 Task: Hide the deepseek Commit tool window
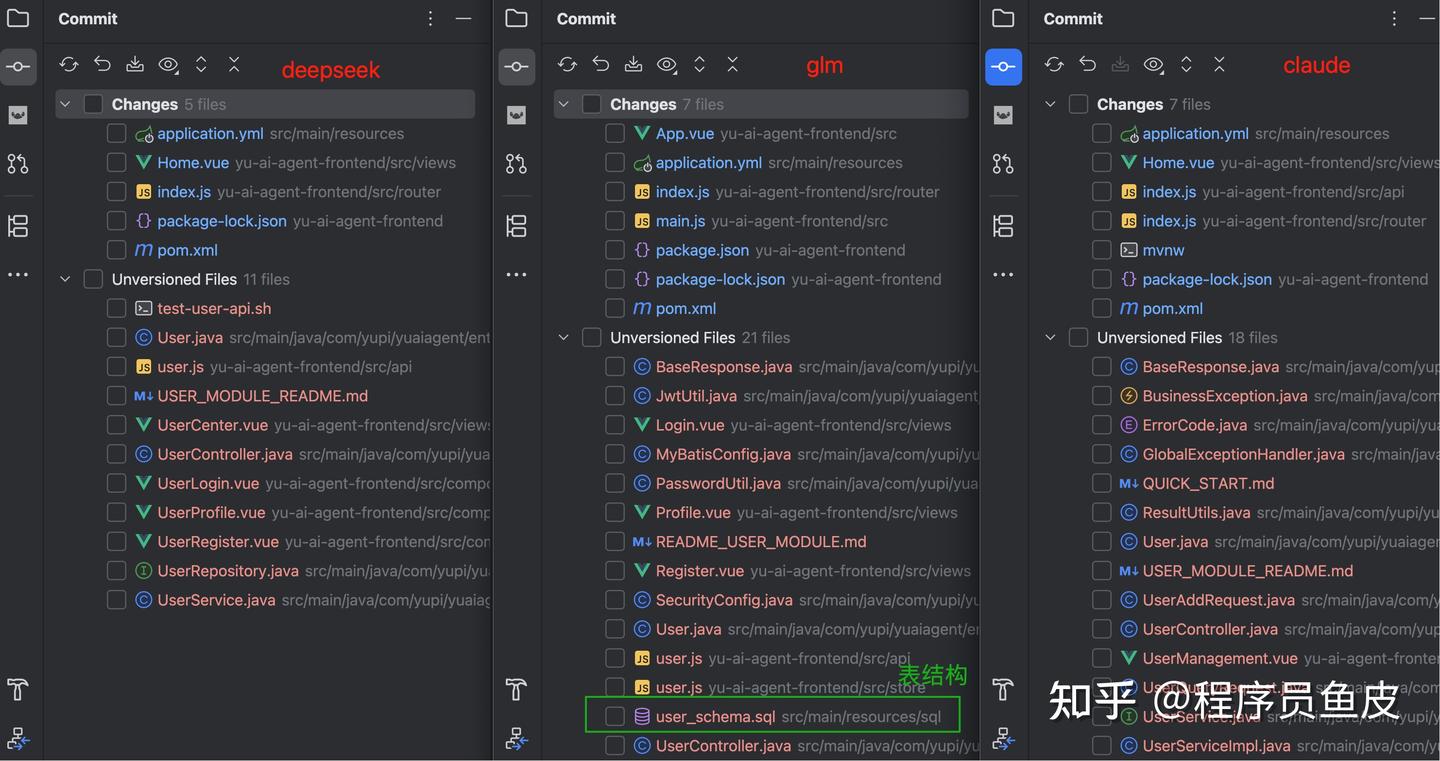pyautogui.click(x=463, y=19)
